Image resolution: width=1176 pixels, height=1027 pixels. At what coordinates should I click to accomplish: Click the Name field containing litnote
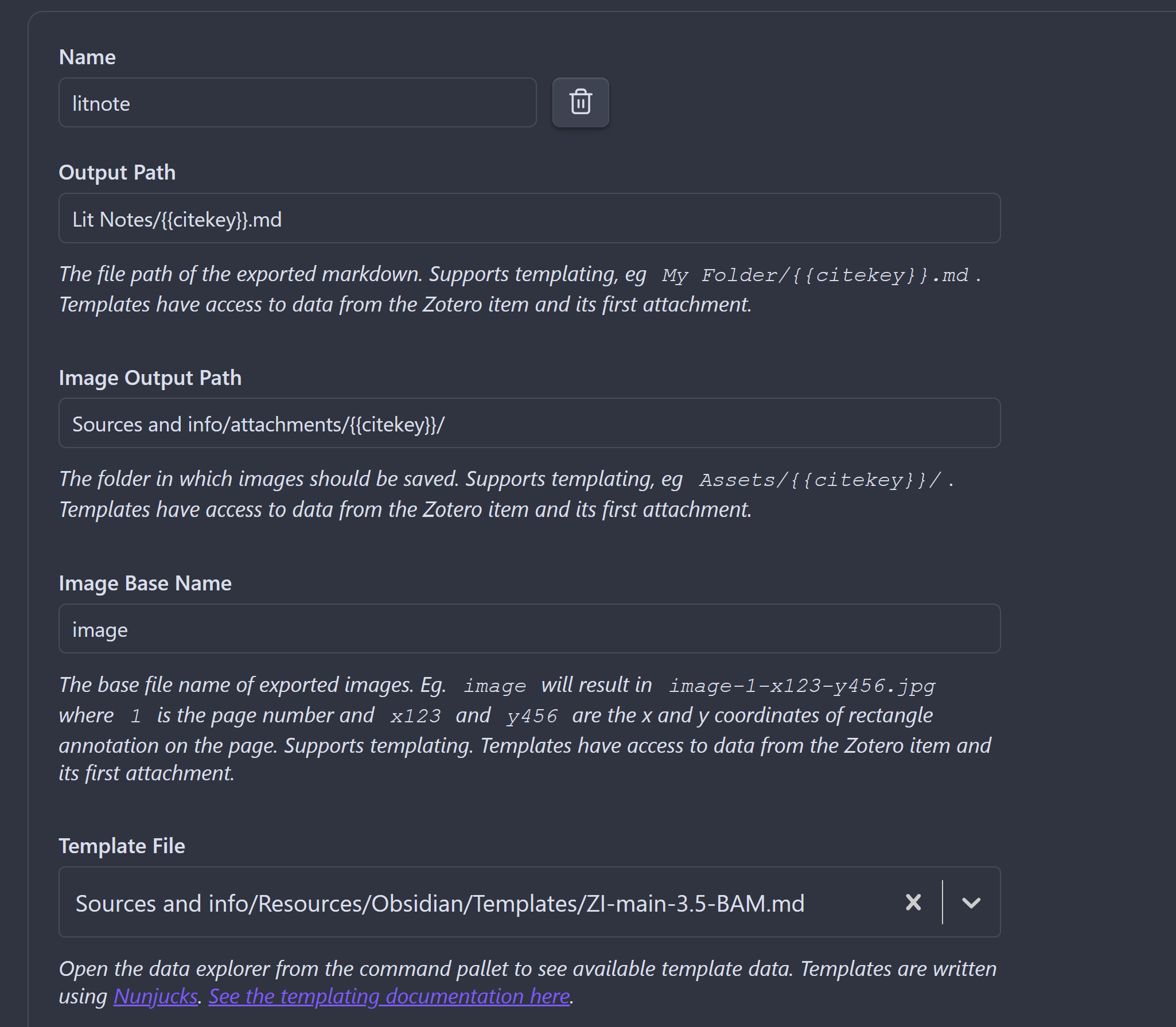pyautogui.click(x=297, y=103)
